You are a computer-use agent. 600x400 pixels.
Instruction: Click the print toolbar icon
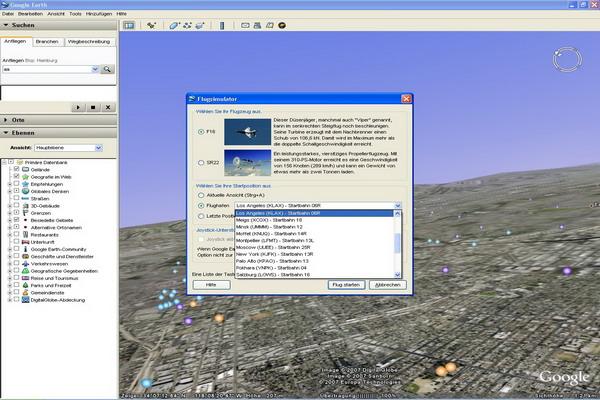click(257, 25)
